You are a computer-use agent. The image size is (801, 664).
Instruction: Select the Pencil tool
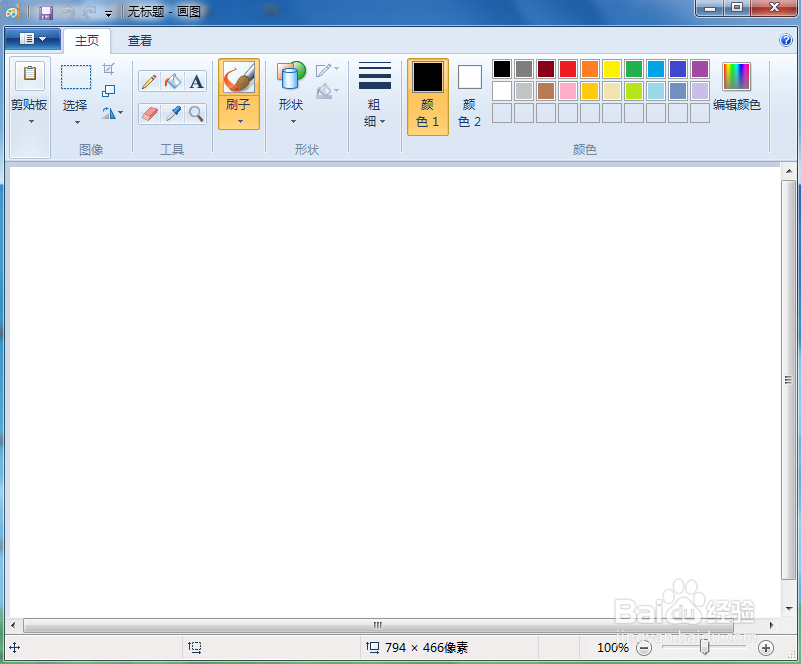149,82
